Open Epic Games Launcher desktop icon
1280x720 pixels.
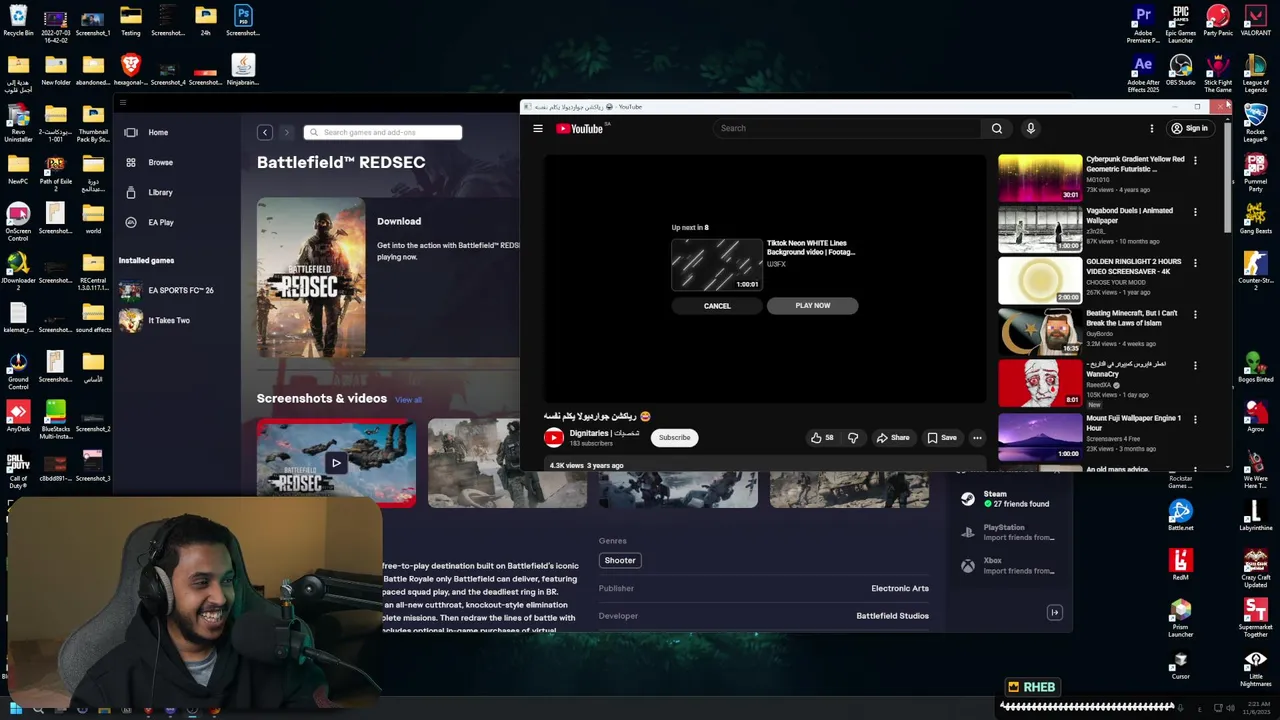pyautogui.click(x=1181, y=24)
